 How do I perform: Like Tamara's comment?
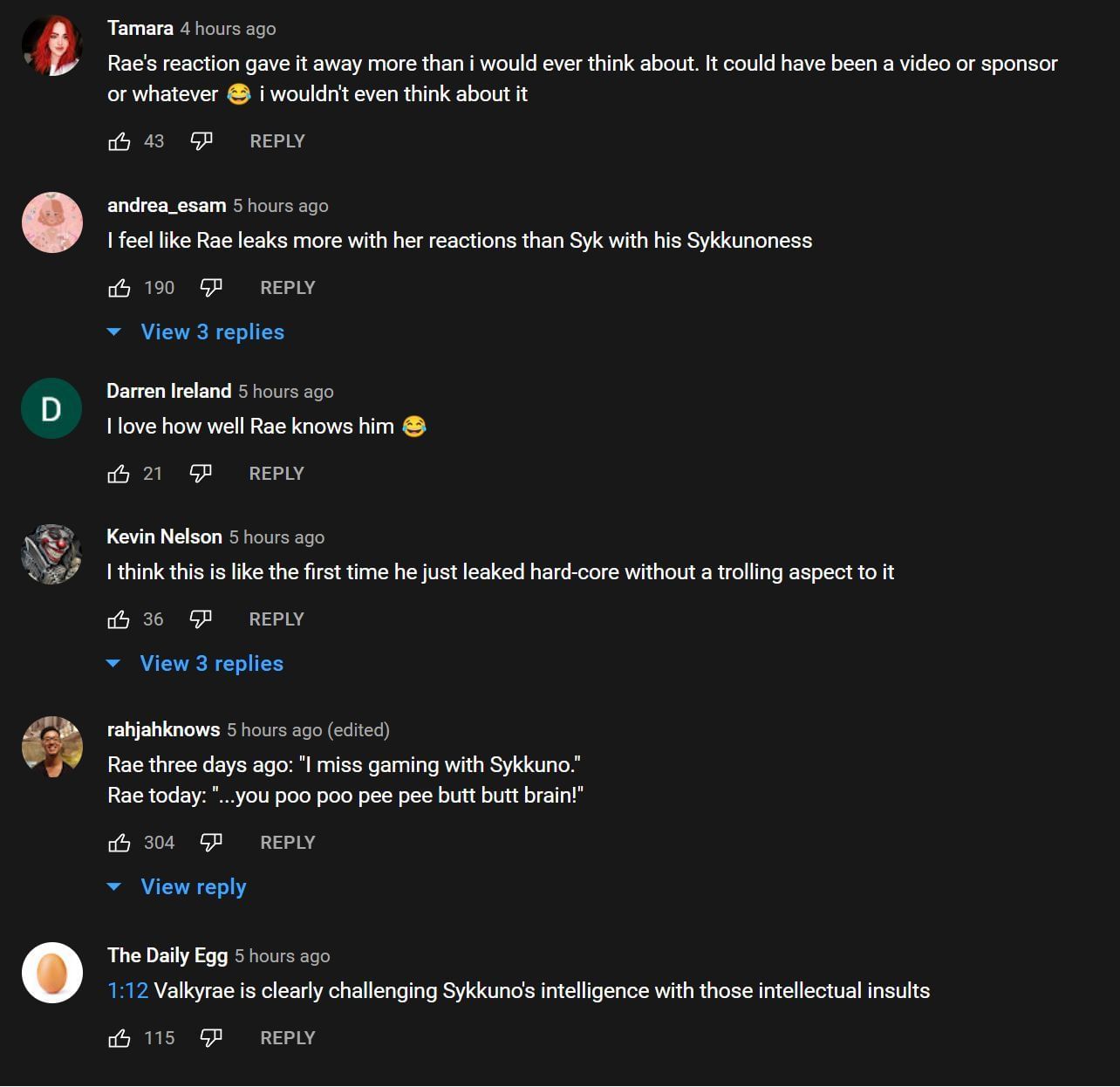(120, 141)
